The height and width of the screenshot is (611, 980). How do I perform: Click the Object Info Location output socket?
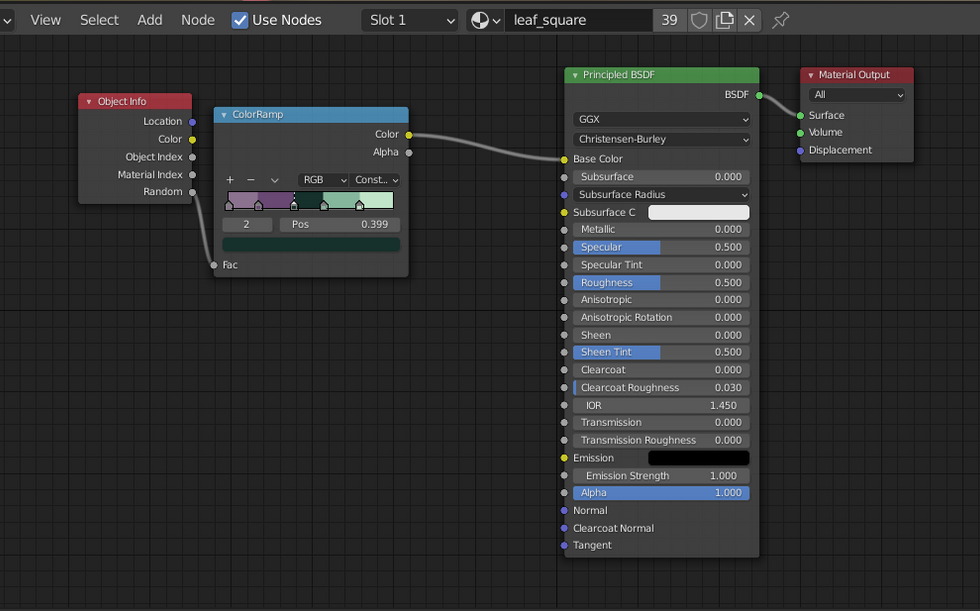point(192,122)
